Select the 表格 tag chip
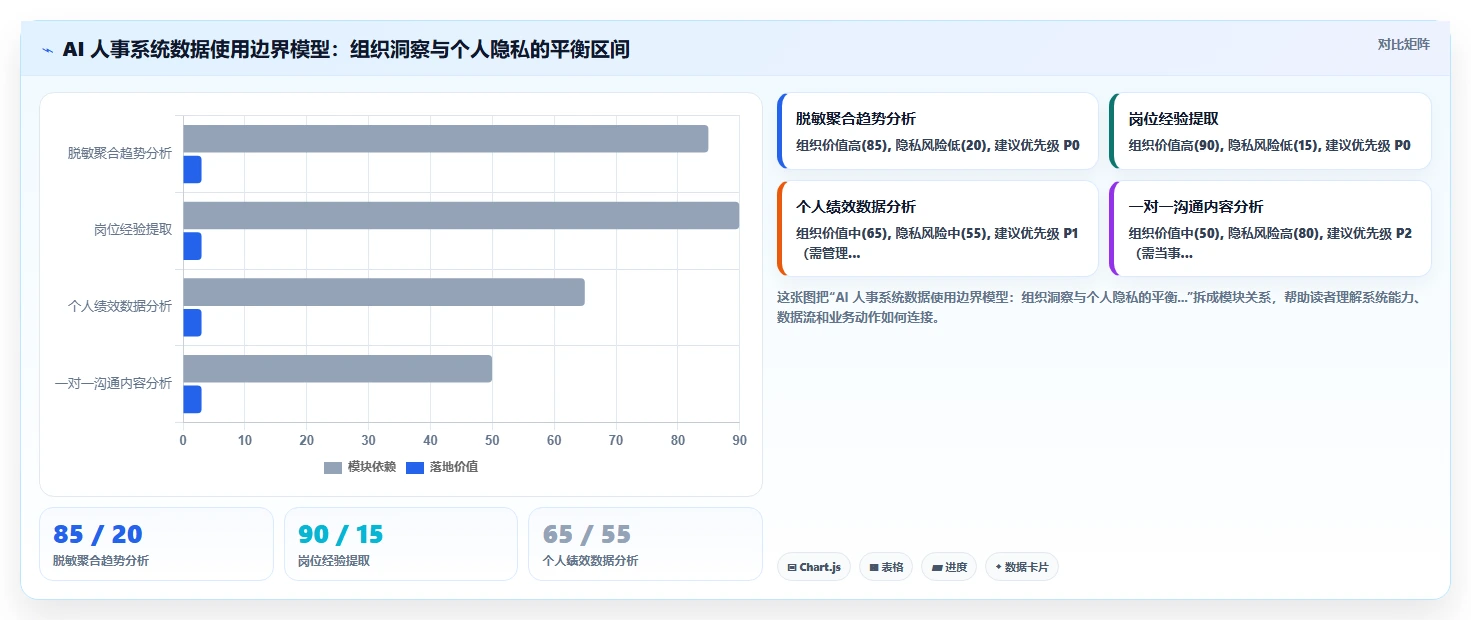Image resolution: width=1471 pixels, height=620 pixels. click(886, 567)
